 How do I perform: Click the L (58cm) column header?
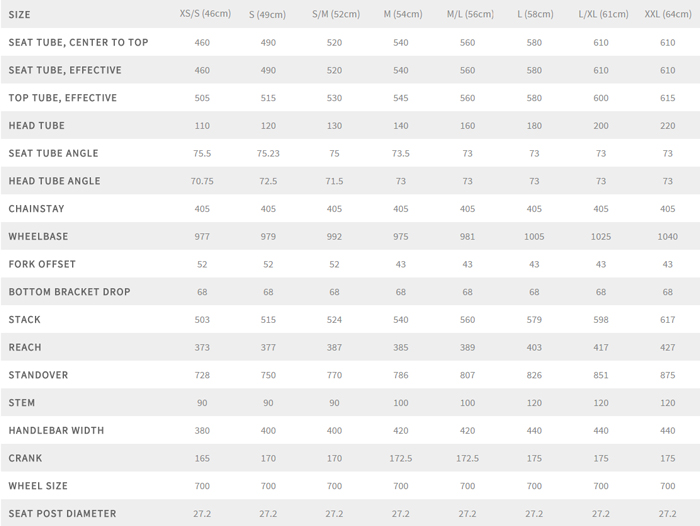pyautogui.click(x=534, y=15)
